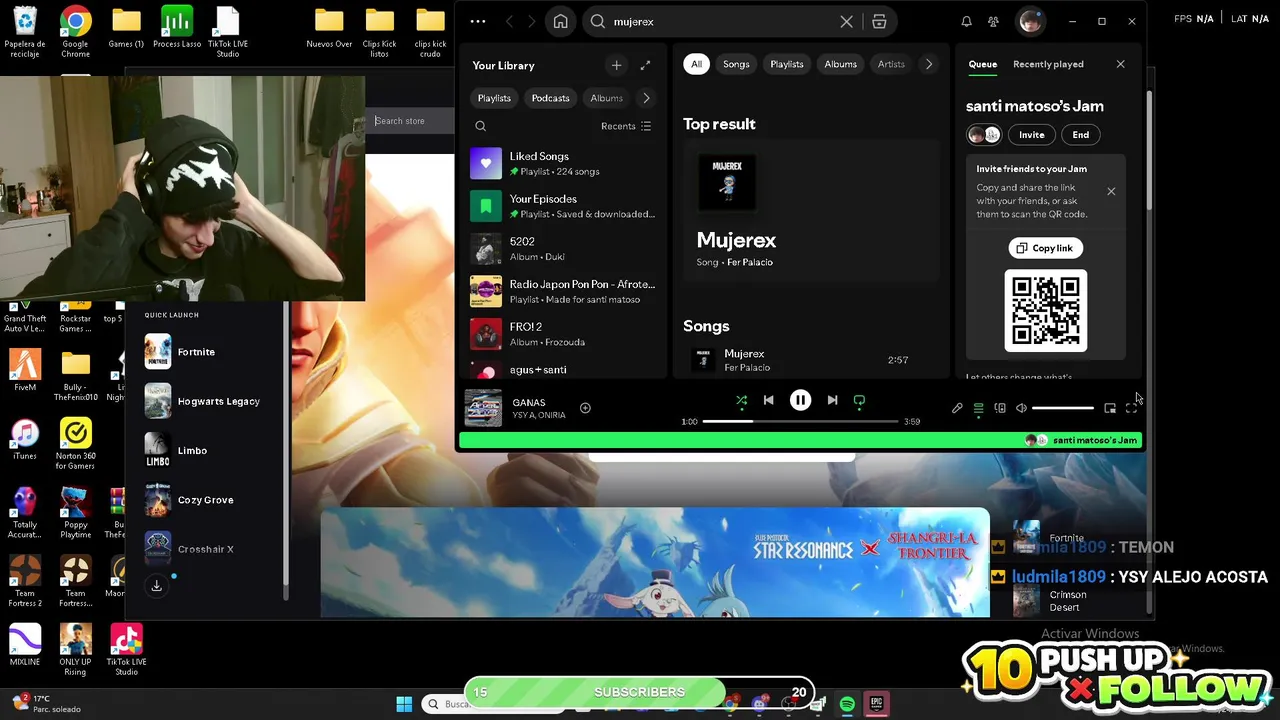Toggle repeat mode

[859, 400]
